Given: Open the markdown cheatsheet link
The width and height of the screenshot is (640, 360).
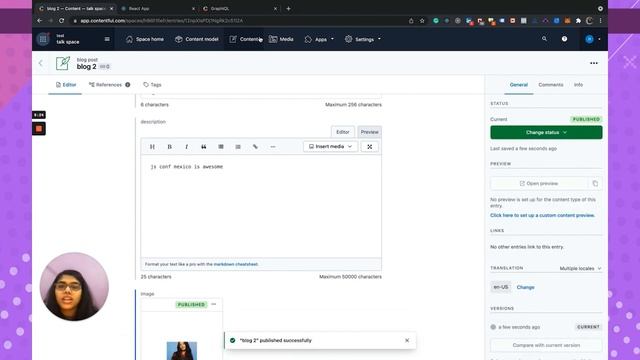Looking at the screenshot, I should 236,264.
